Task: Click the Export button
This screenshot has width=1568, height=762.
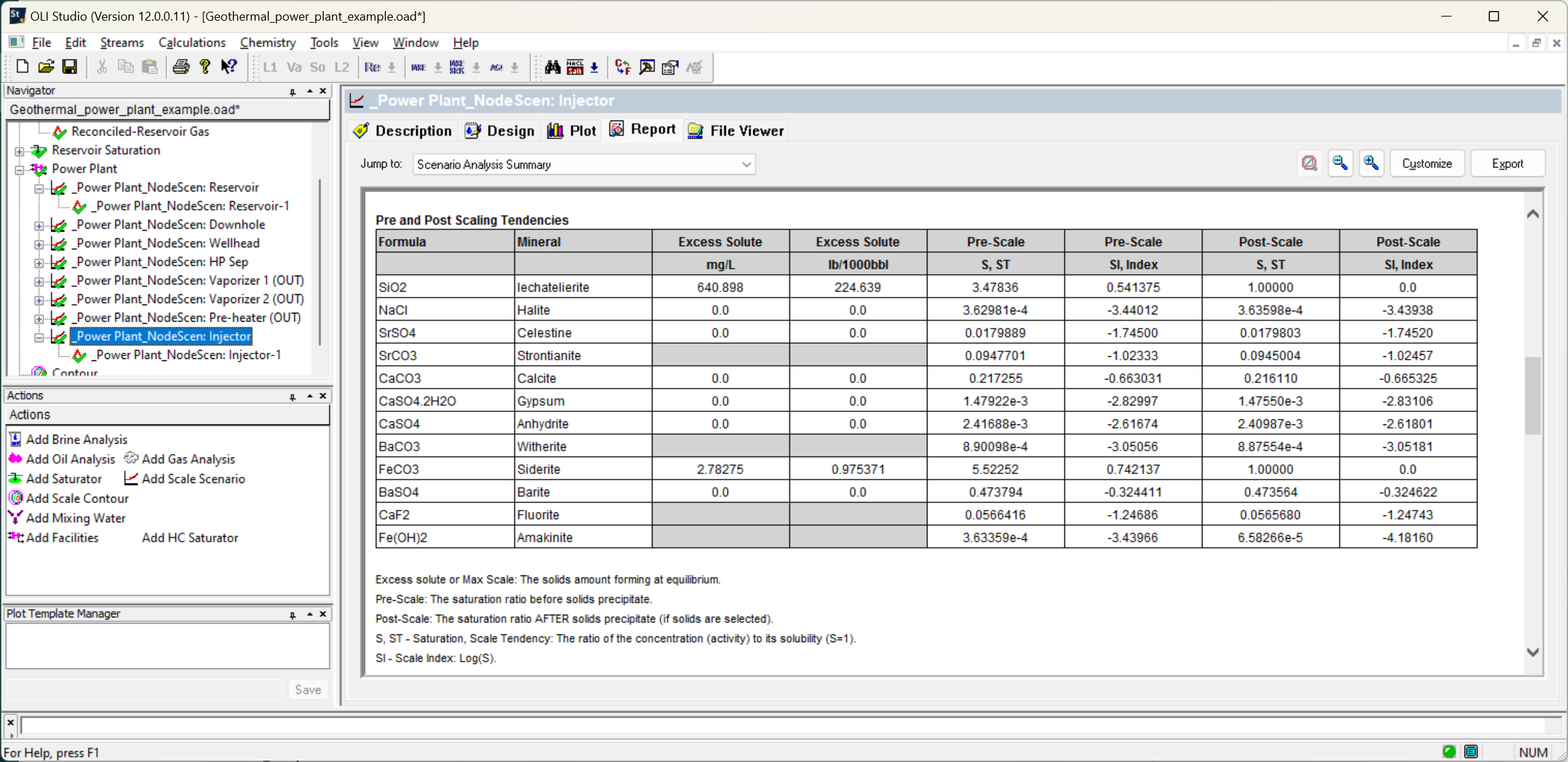Action: coord(1507,163)
